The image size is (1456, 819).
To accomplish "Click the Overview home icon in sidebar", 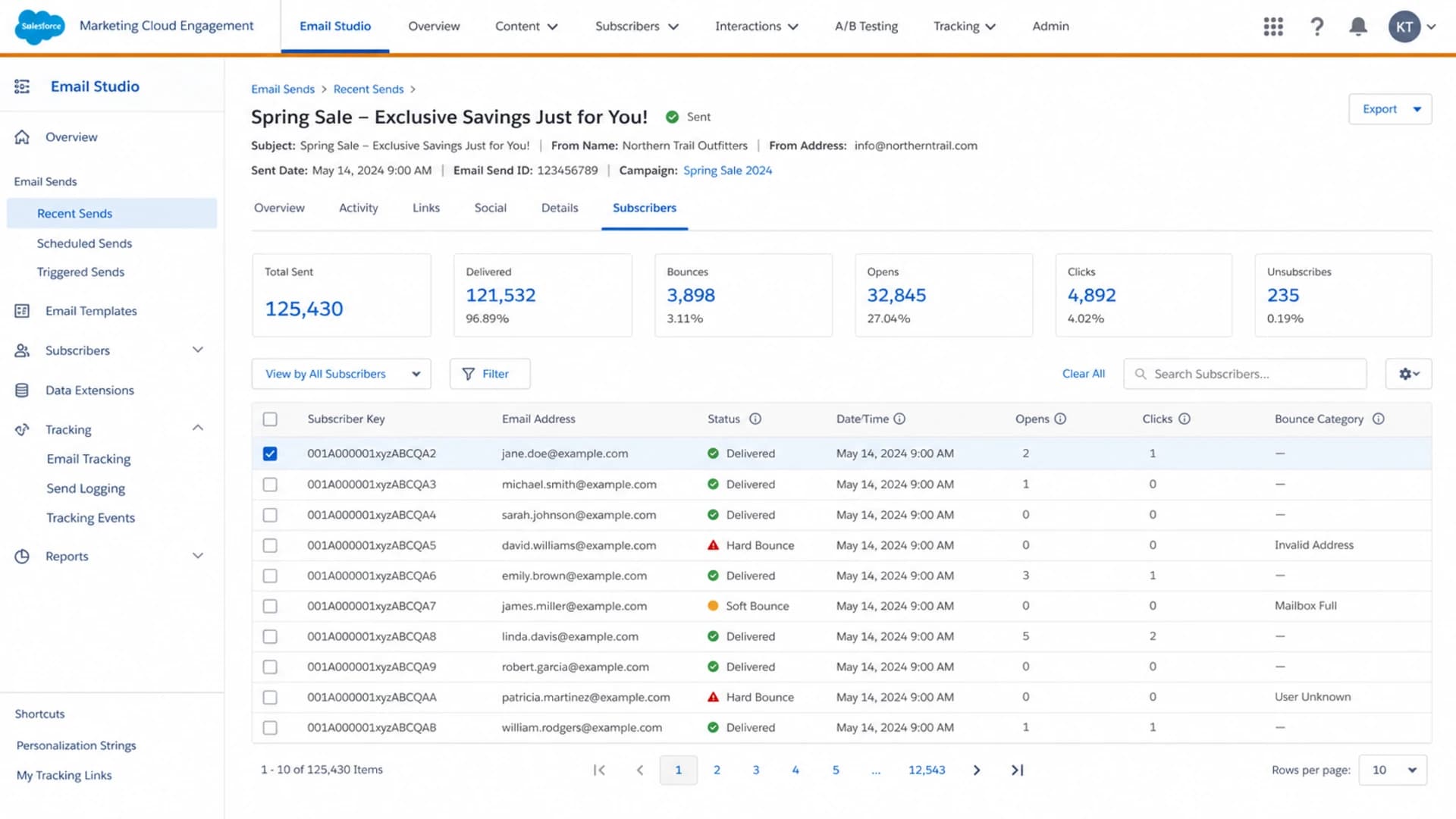I will (x=22, y=137).
